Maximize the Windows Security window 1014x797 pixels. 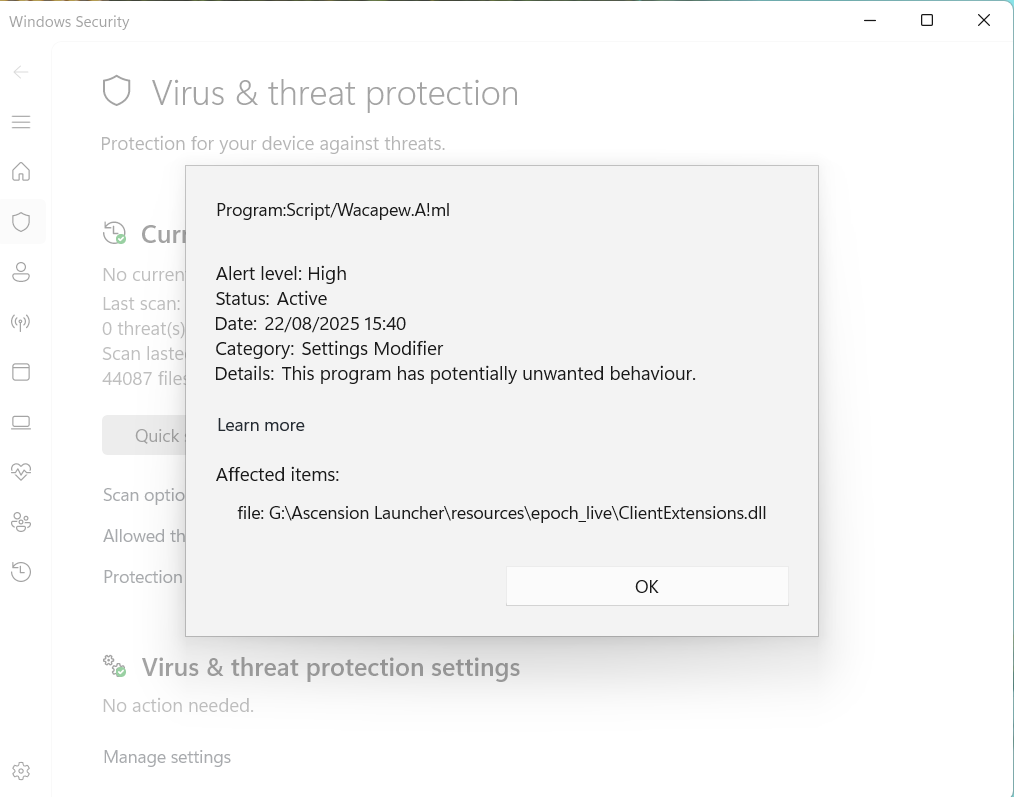point(927,21)
